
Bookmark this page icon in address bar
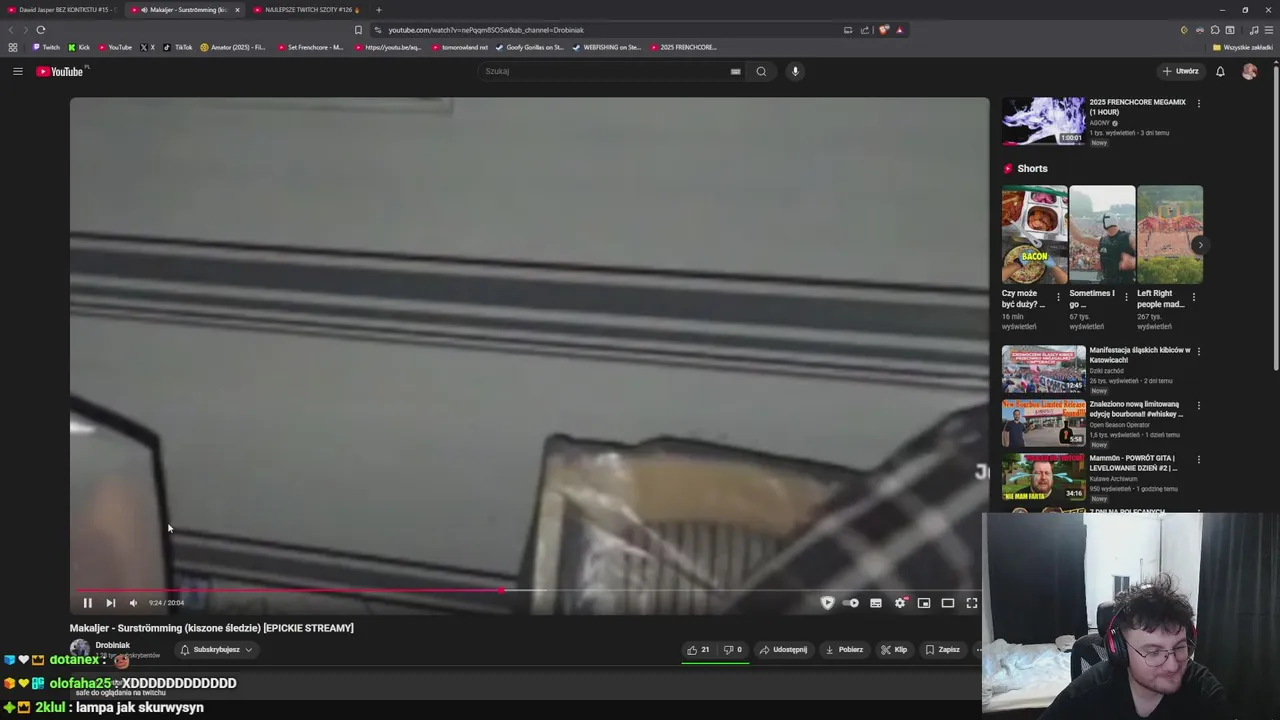[358, 30]
